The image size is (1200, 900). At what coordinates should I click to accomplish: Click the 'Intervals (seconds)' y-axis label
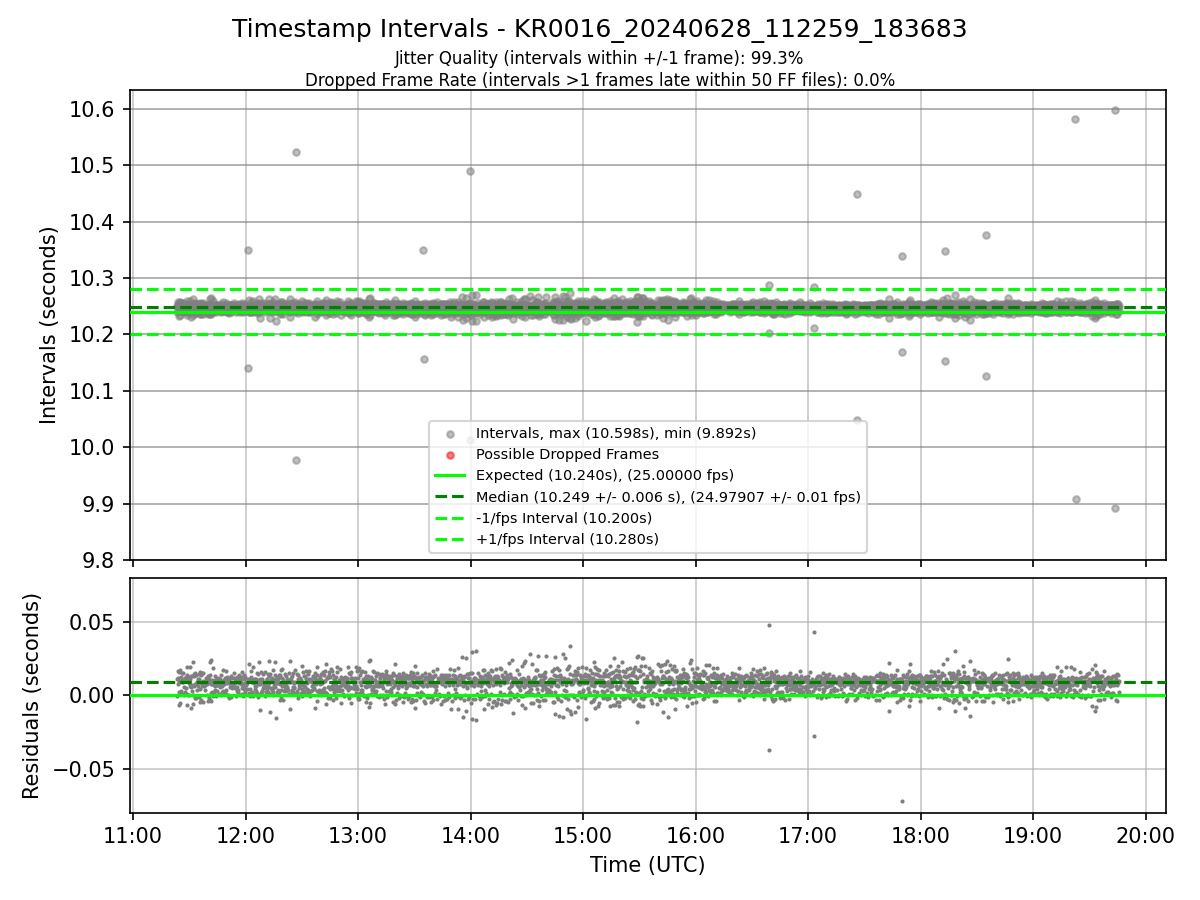(x=49, y=325)
